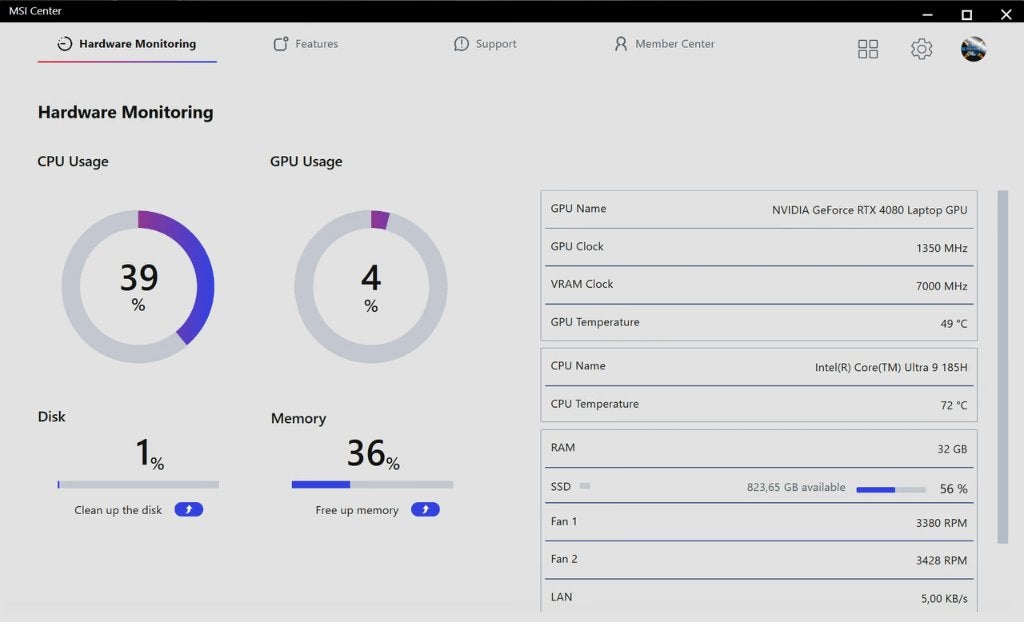Switch to the Features tab
Image resolution: width=1024 pixels, height=622 pixels.
tap(306, 44)
